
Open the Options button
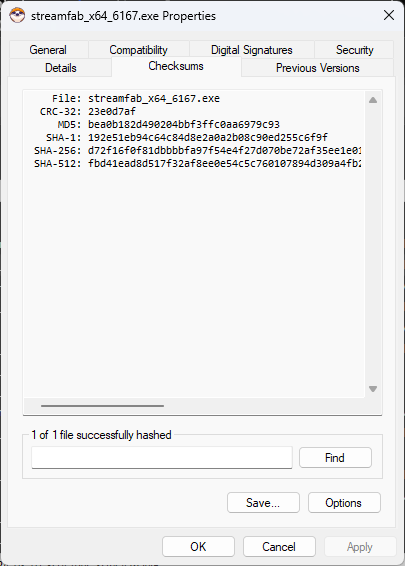pyautogui.click(x=344, y=502)
